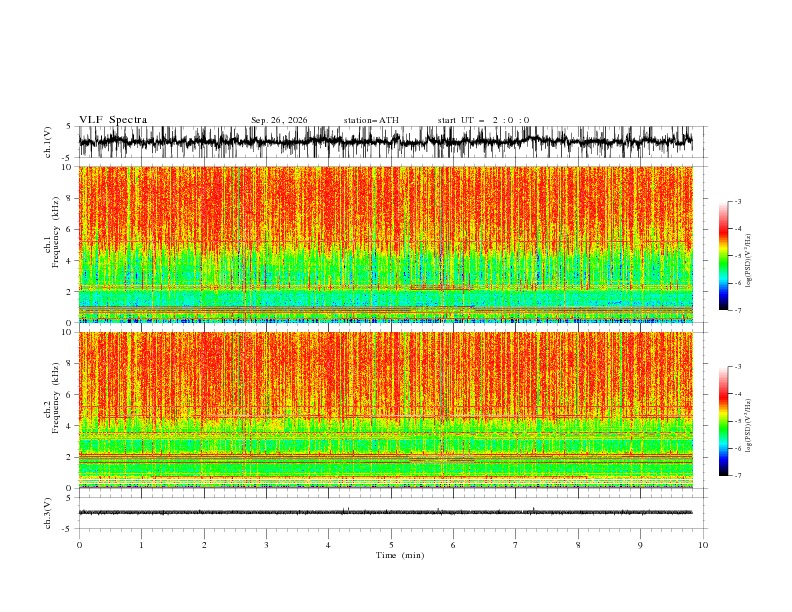Click the ch.2 spectrogram color scale bar
This screenshot has height=612, width=792.
click(x=723, y=421)
